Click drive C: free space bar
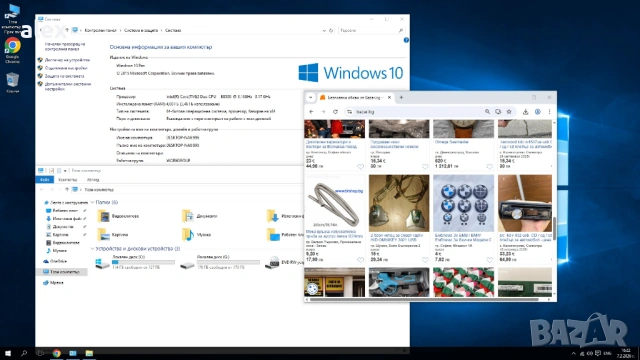Screen dimensions: 640x360 (143, 262)
